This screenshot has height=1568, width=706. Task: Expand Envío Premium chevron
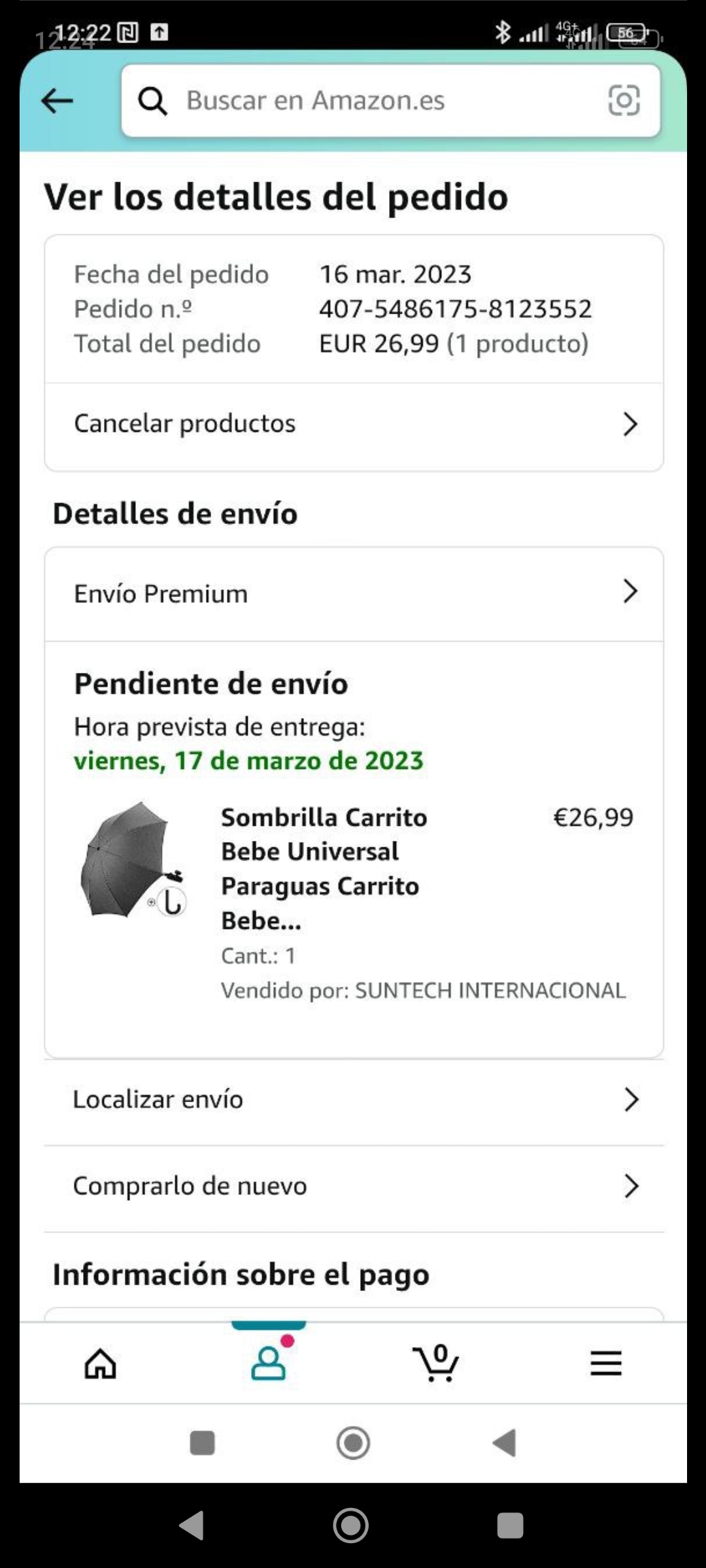point(630,592)
